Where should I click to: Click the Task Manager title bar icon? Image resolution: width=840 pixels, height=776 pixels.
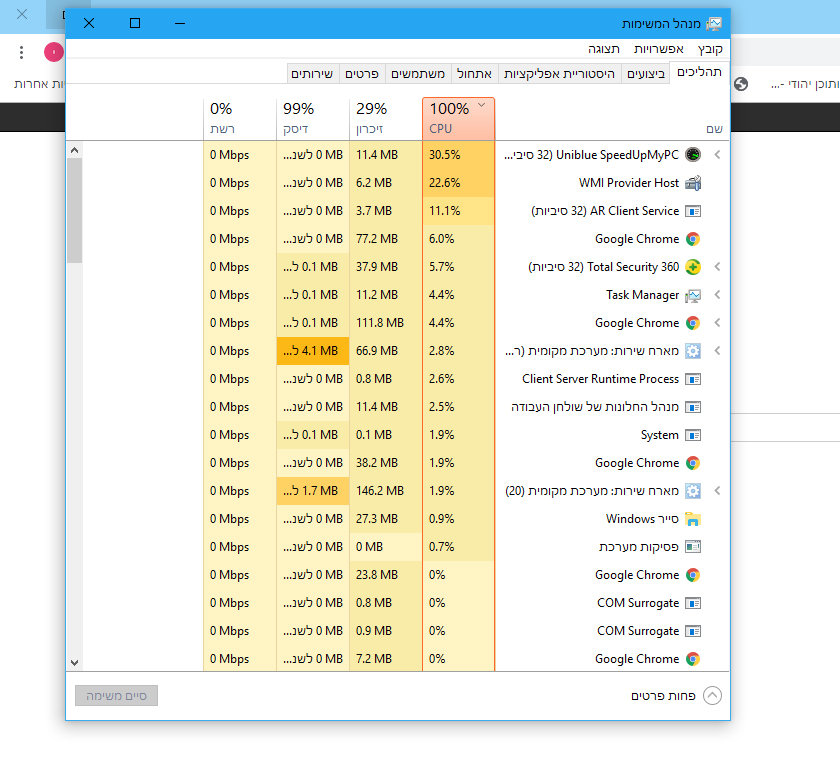[714, 24]
